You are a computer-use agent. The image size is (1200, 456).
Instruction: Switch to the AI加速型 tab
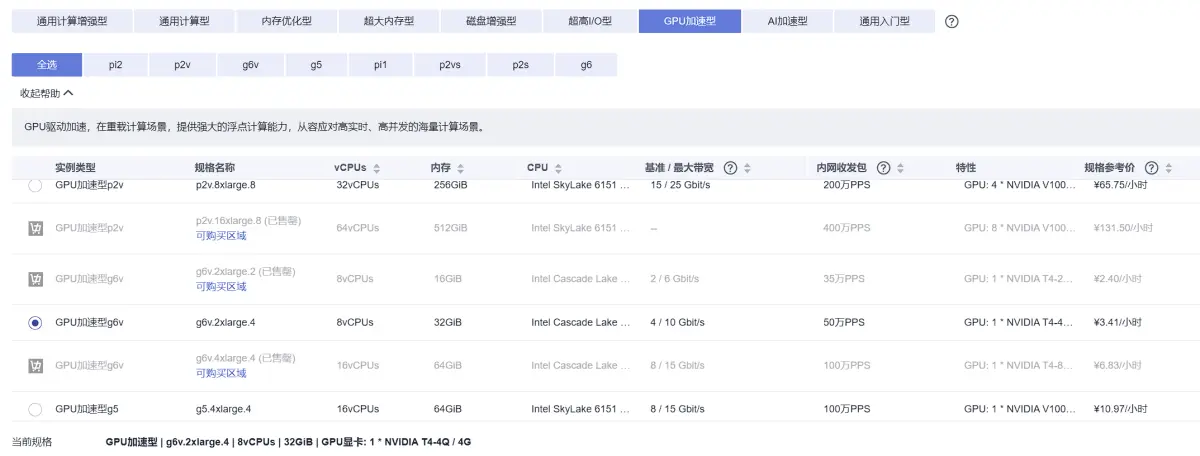click(x=787, y=22)
